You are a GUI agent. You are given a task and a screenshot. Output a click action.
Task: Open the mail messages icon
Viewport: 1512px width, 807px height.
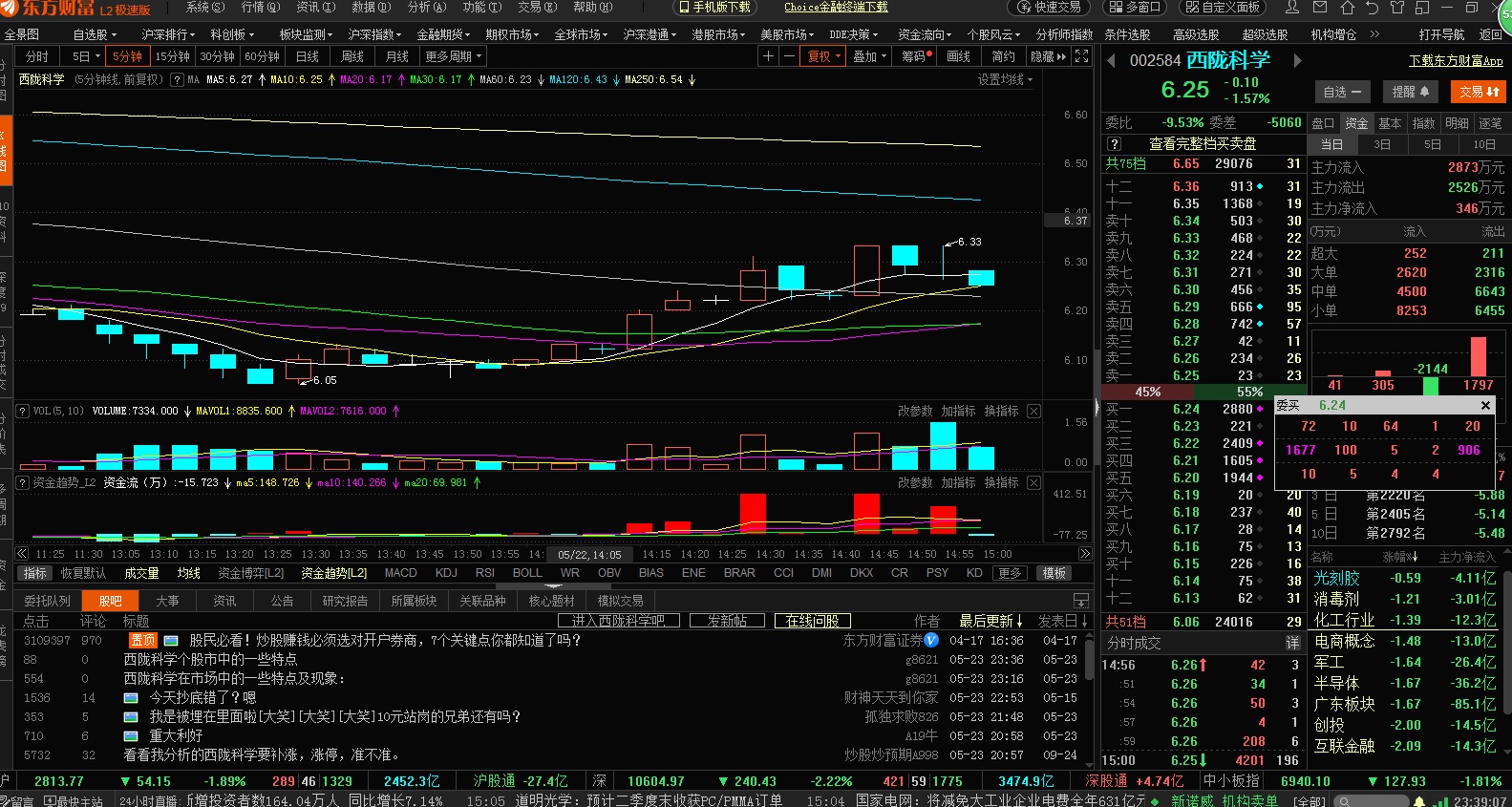[x=1320, y=8]
